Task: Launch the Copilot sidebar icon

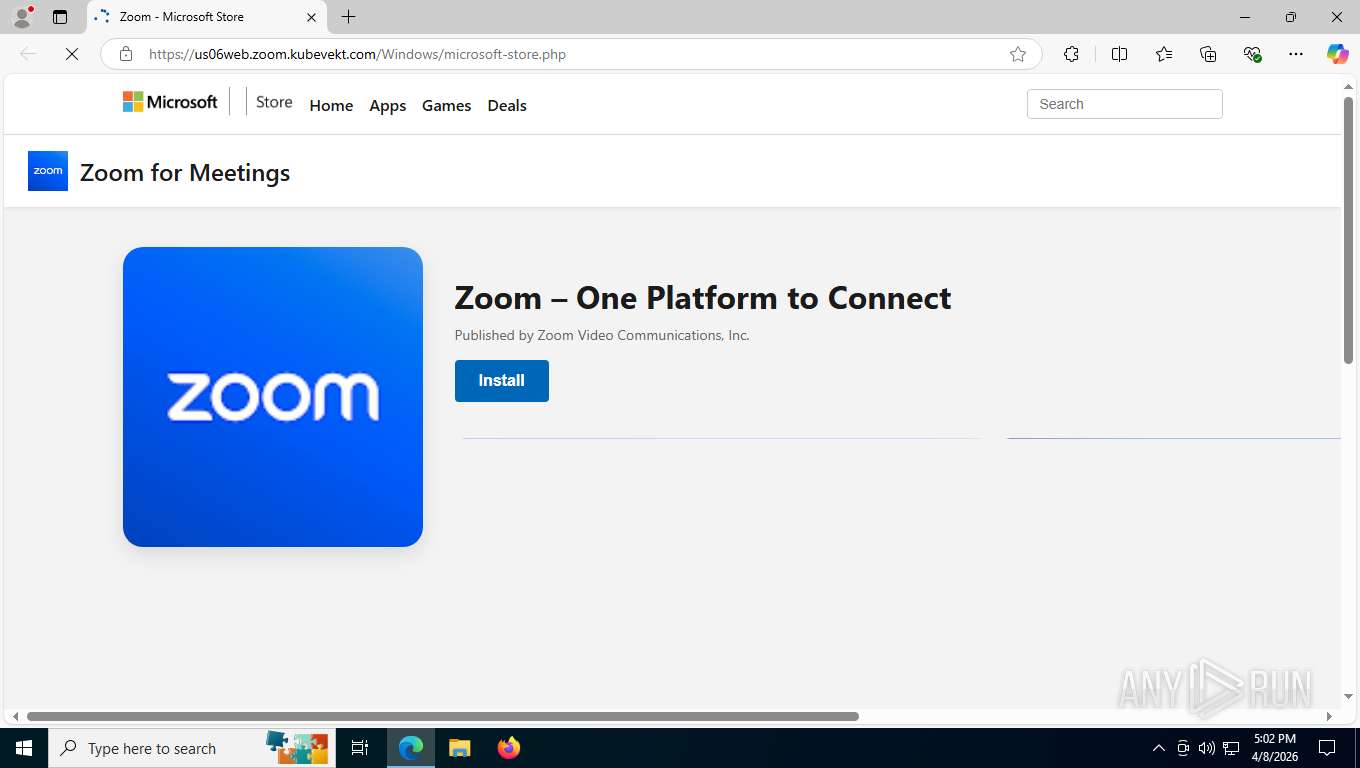Action: coord(1338,54)
